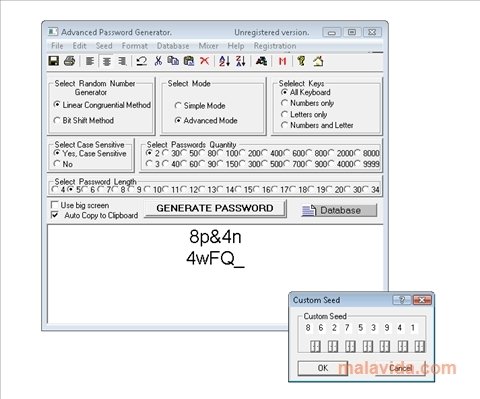480x399 pixels.
Task: Click the Database button beside Generate Password
Action: pos(339,210)
